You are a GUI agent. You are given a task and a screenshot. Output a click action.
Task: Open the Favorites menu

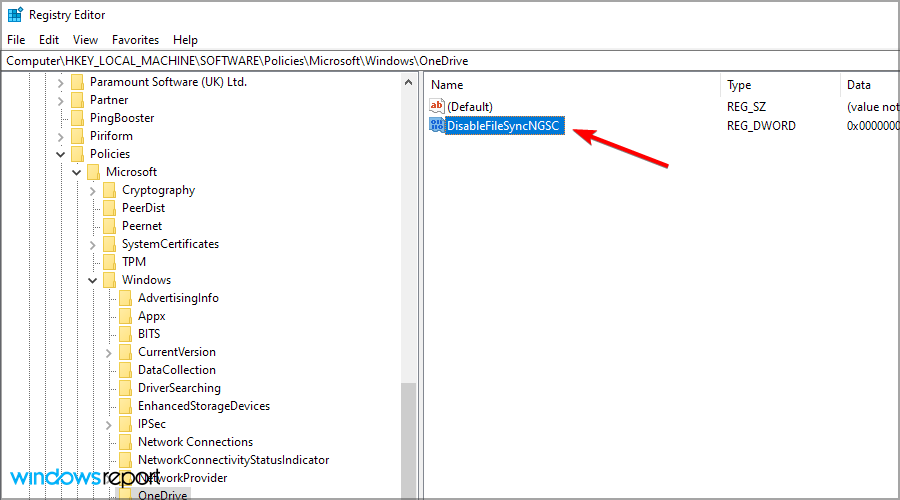click(x=135, y=40)
